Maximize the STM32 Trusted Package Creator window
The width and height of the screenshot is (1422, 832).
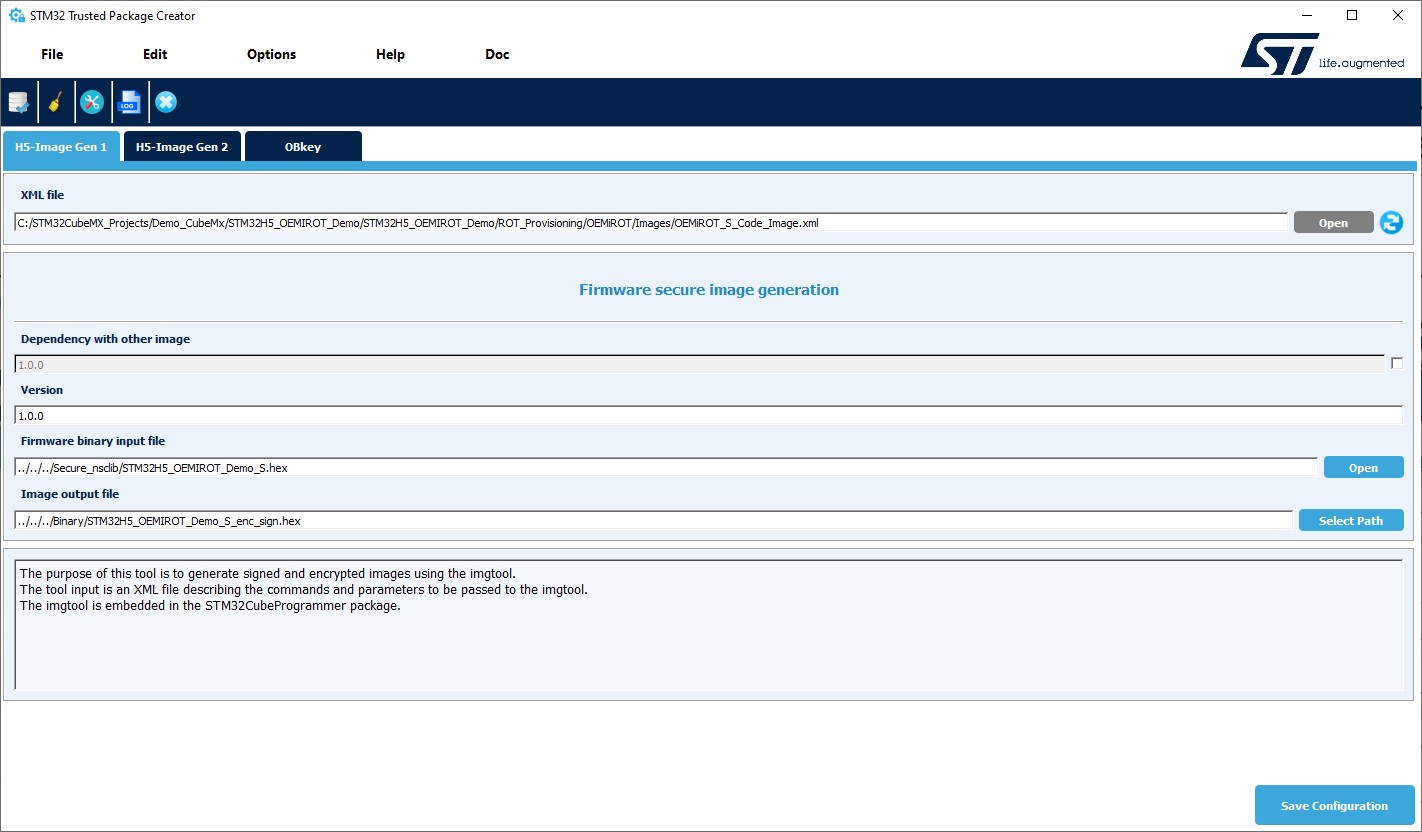pos(1352,15)
